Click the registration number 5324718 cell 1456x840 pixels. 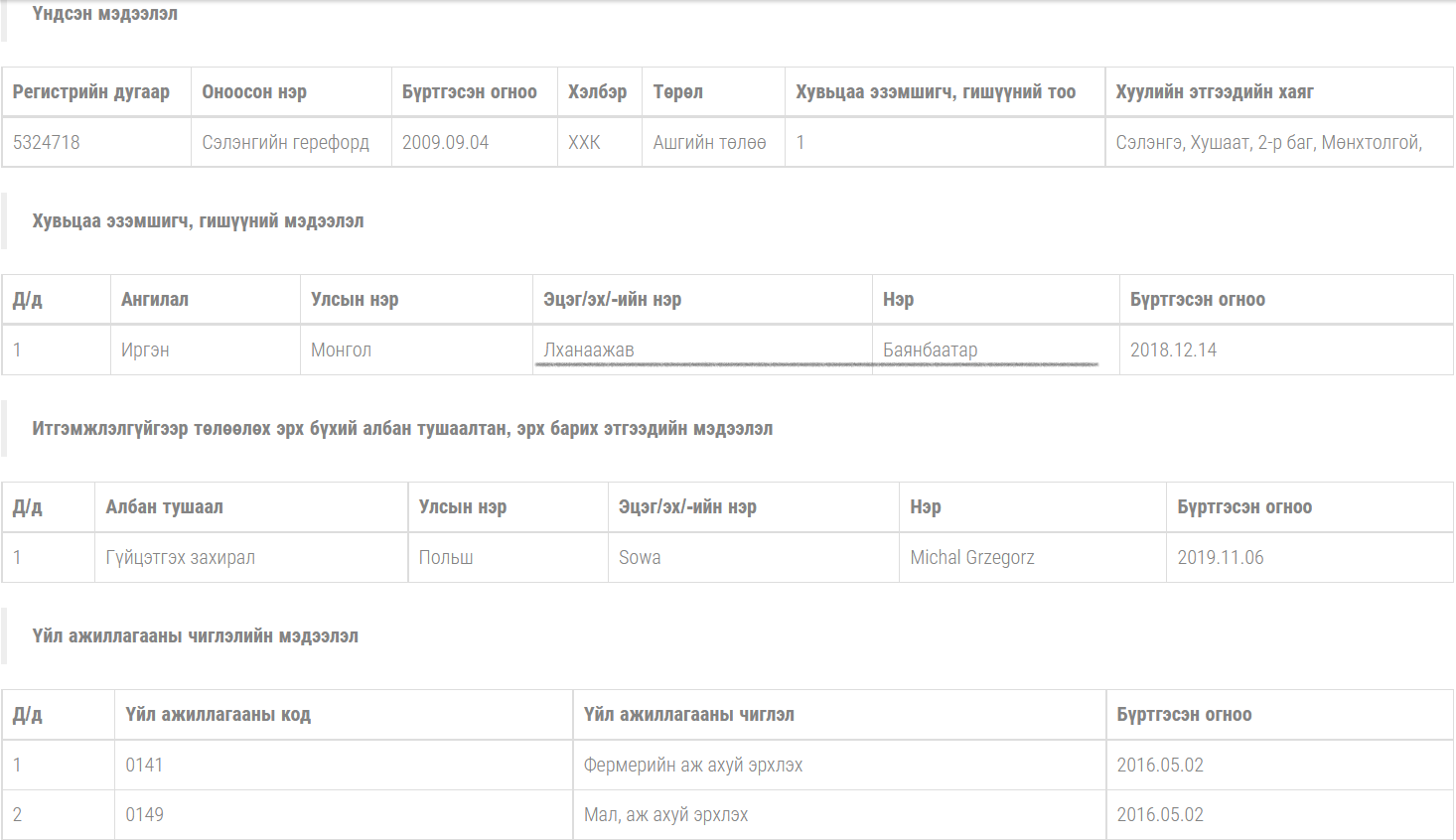pos(47,142)
